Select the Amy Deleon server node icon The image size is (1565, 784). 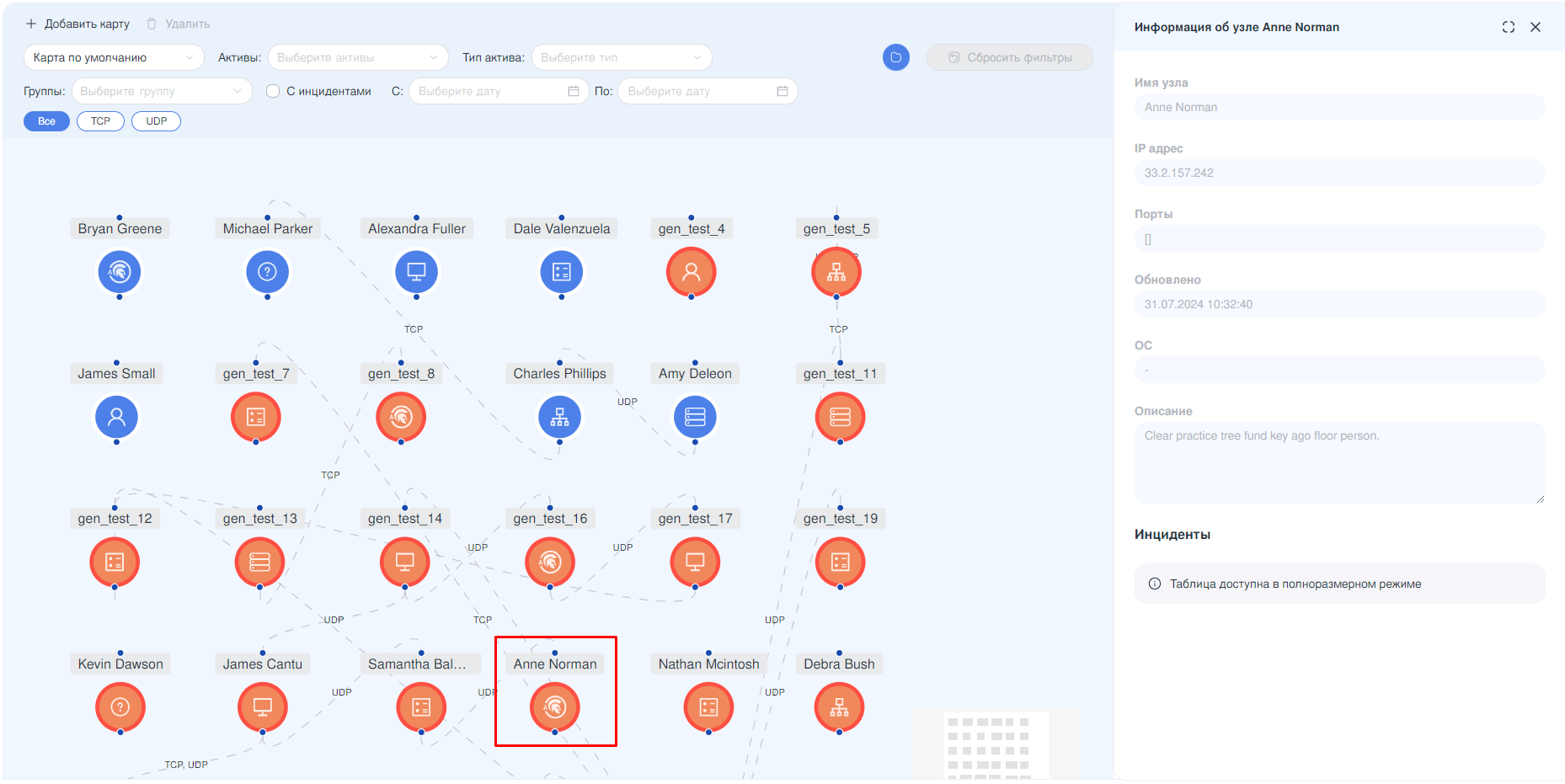pos(695,417)
